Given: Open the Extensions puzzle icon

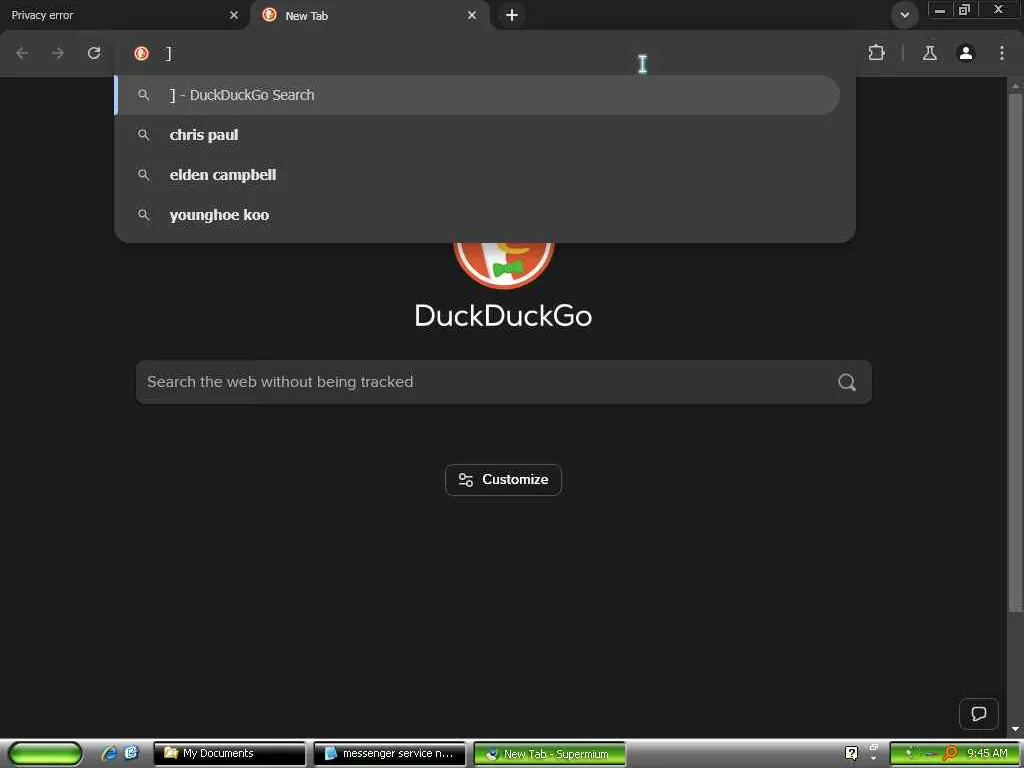Looking at the screenshot, I should point(876,53).
